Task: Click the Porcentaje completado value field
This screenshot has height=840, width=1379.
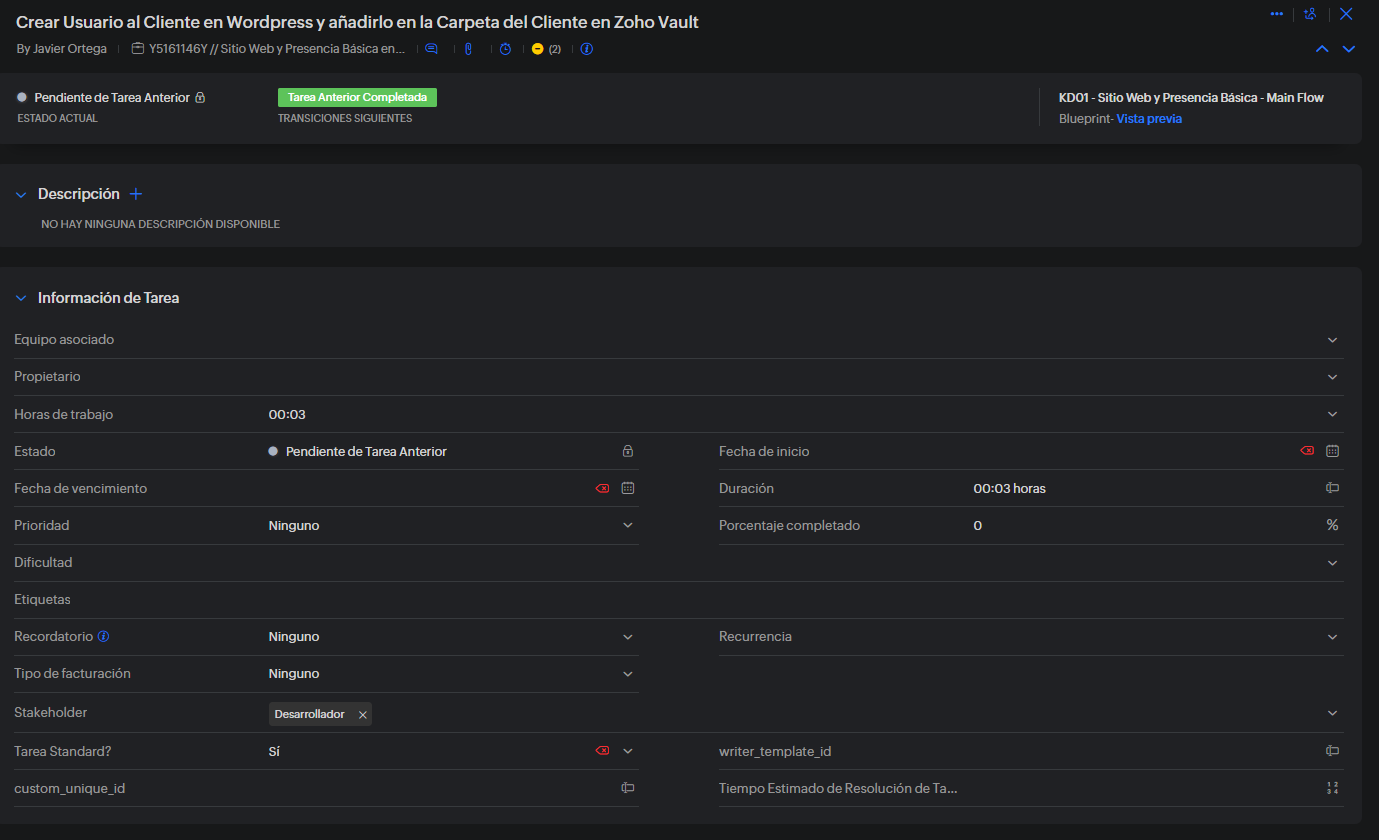Action: tap(1140, 525)
